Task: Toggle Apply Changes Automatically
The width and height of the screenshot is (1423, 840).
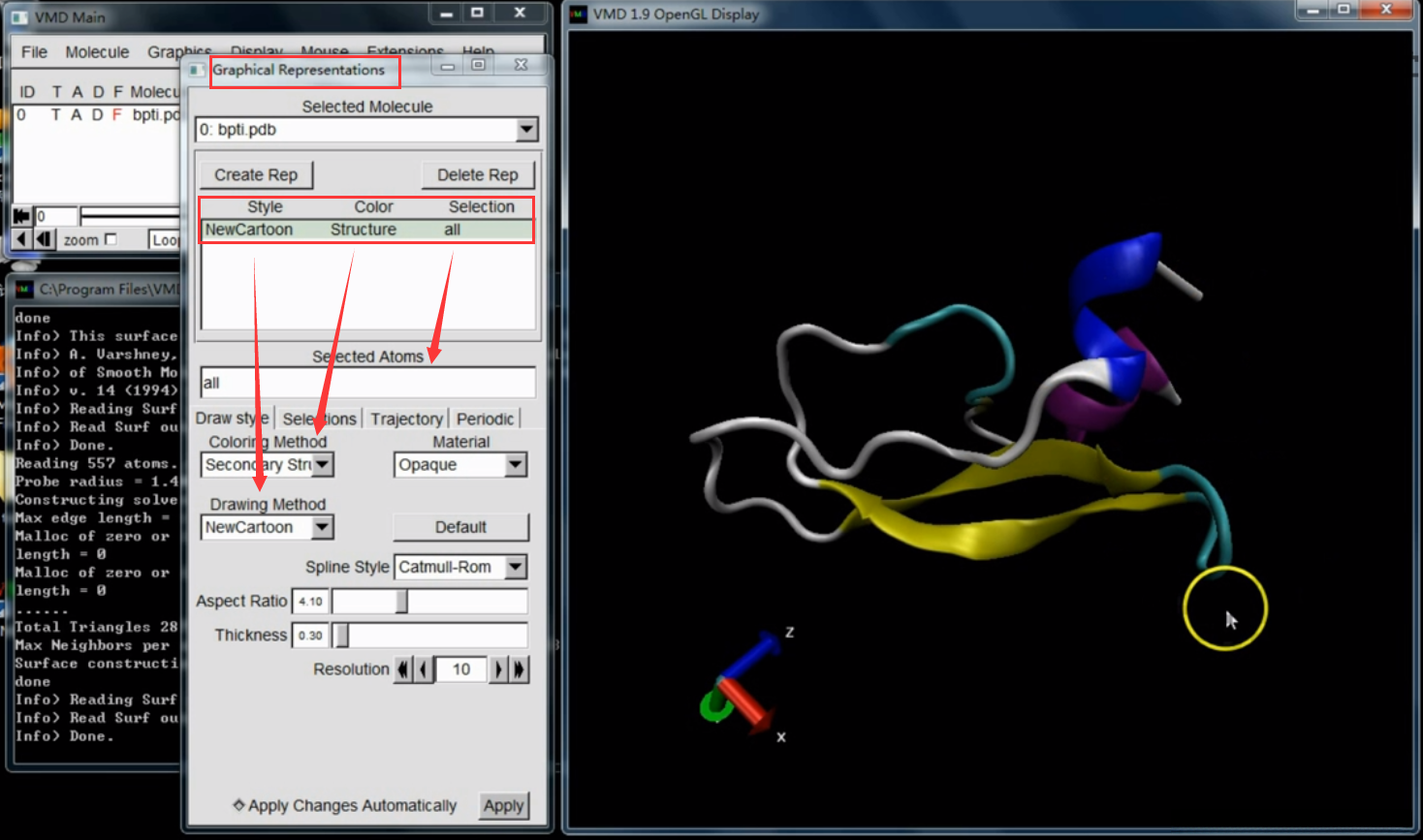Action: [238, 805]
